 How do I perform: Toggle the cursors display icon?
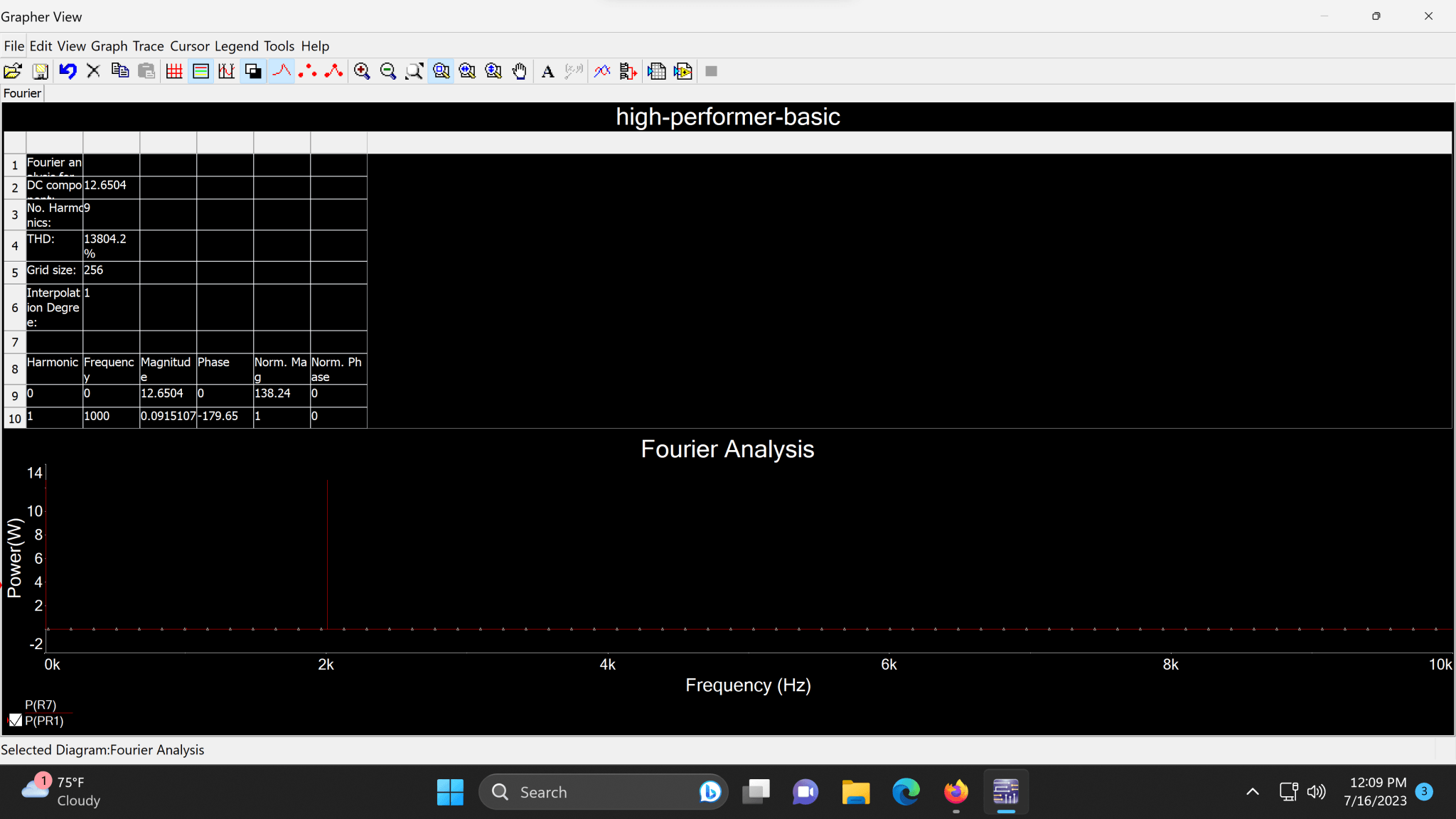227,71
